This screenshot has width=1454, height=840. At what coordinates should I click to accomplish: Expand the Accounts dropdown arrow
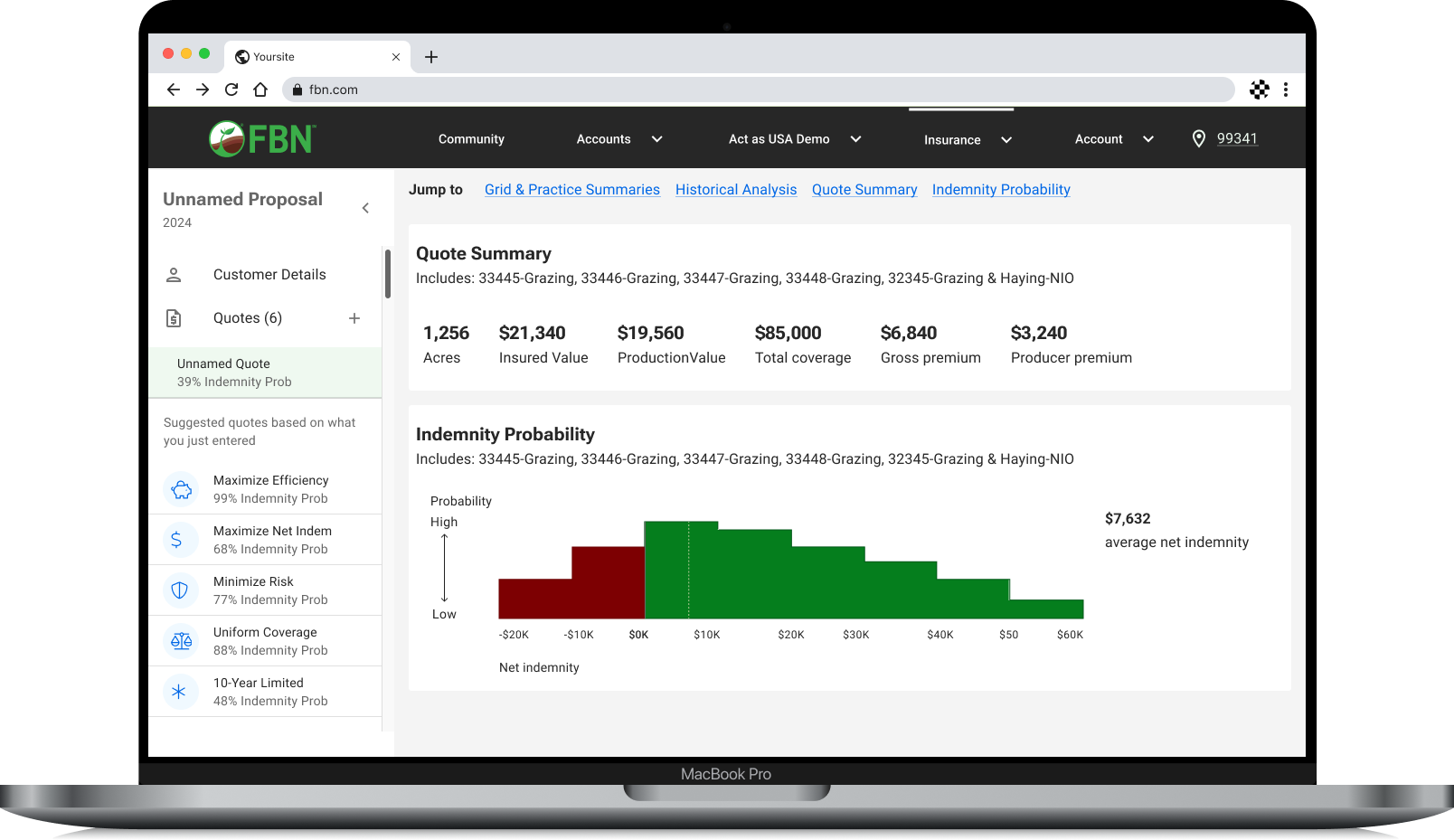tap(657, 139)
